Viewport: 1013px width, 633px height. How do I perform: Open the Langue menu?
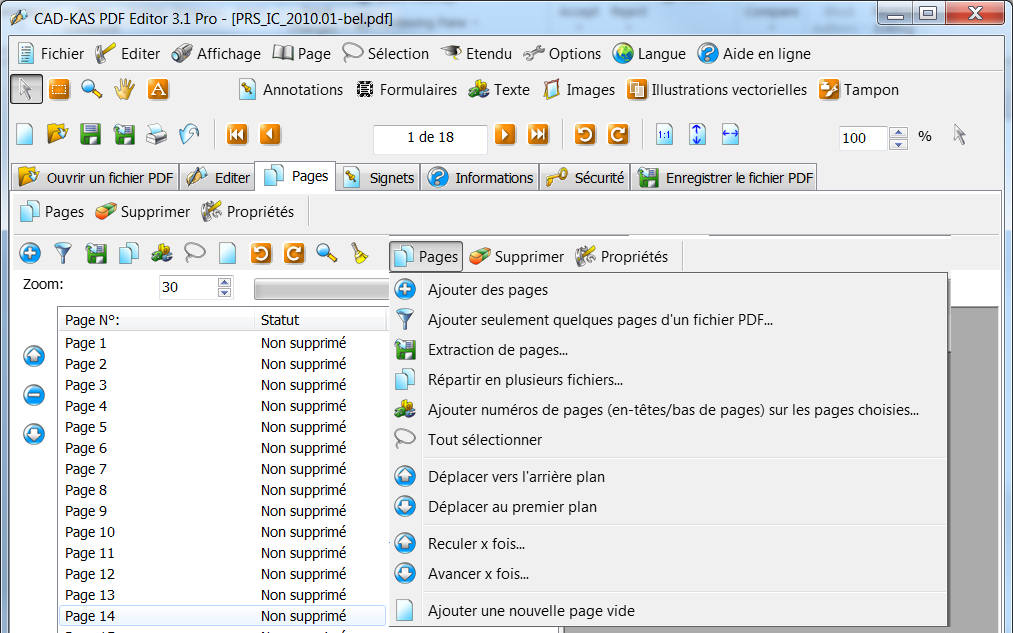coord(649,54)
